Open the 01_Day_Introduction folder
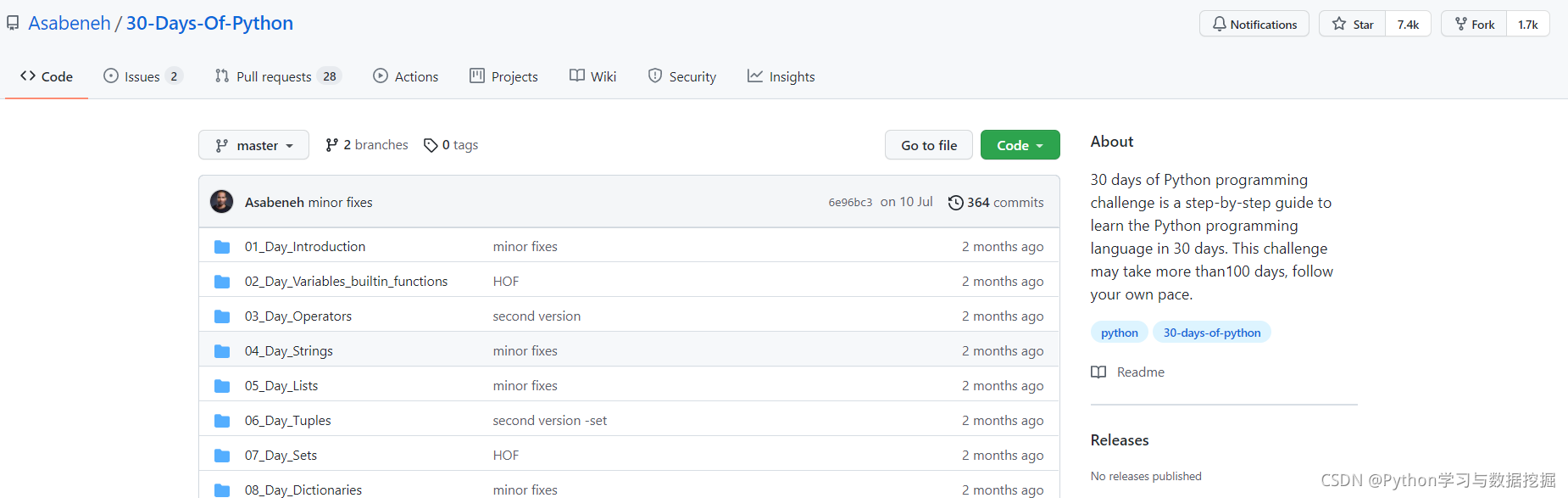Image resolution: width=1568 pixels, height=498 pixels. (x=305, y=246)
